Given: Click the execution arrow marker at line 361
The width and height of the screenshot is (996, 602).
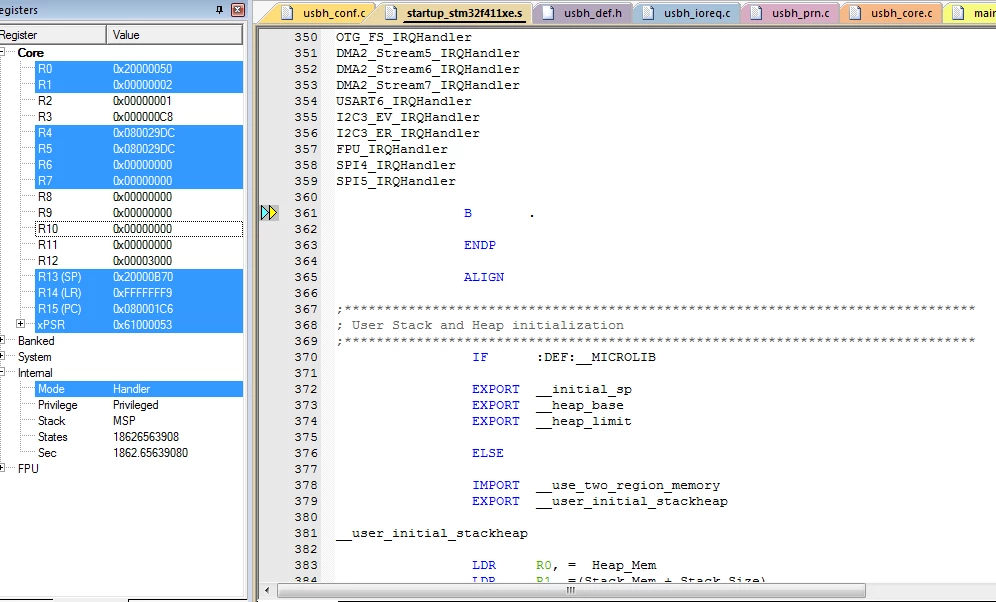Looking at the screenshot, I should (x=269, y=213).
